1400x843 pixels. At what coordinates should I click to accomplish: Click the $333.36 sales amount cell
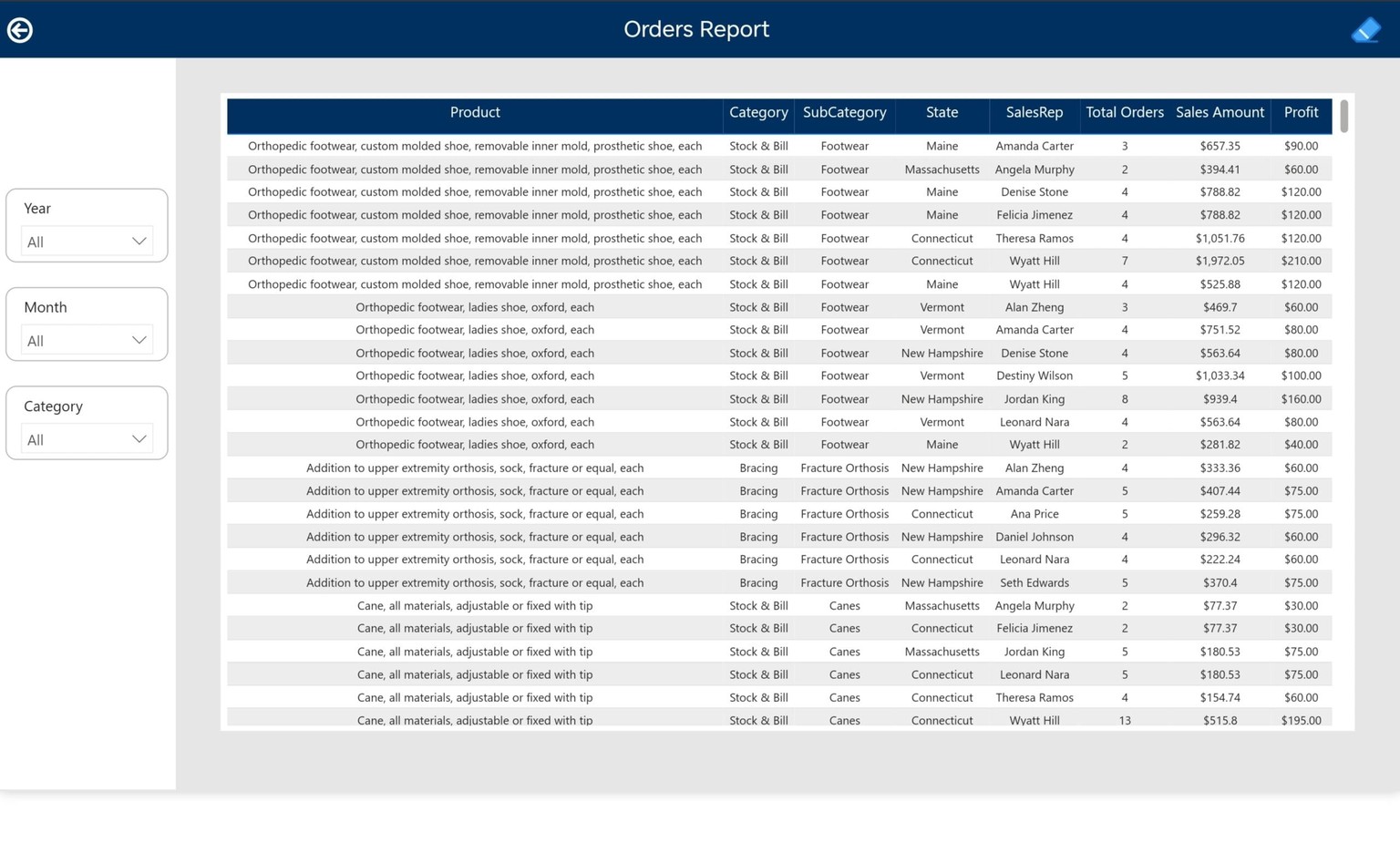click(x=1220, y=468)
